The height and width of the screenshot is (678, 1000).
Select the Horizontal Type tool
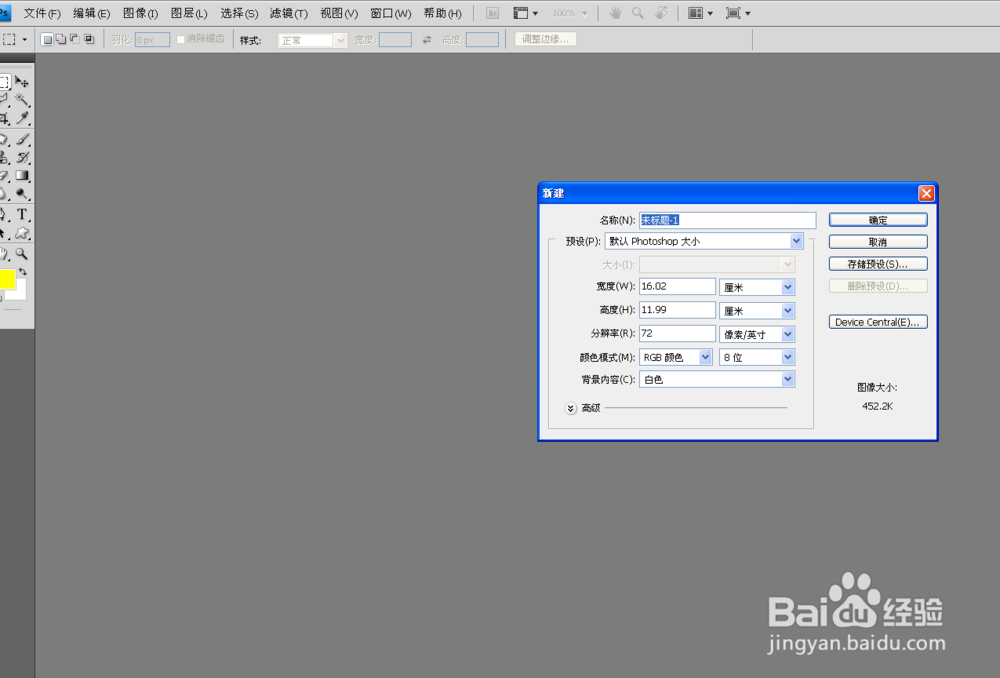click(x=22, y=214)
